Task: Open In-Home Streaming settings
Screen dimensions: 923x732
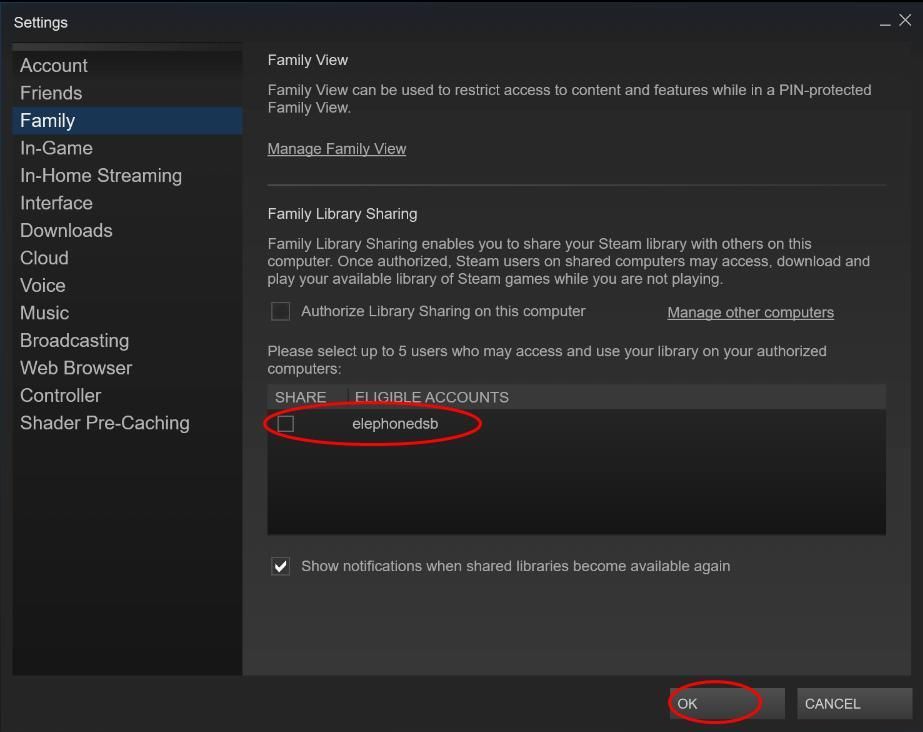Action: (x=101, y=176)
